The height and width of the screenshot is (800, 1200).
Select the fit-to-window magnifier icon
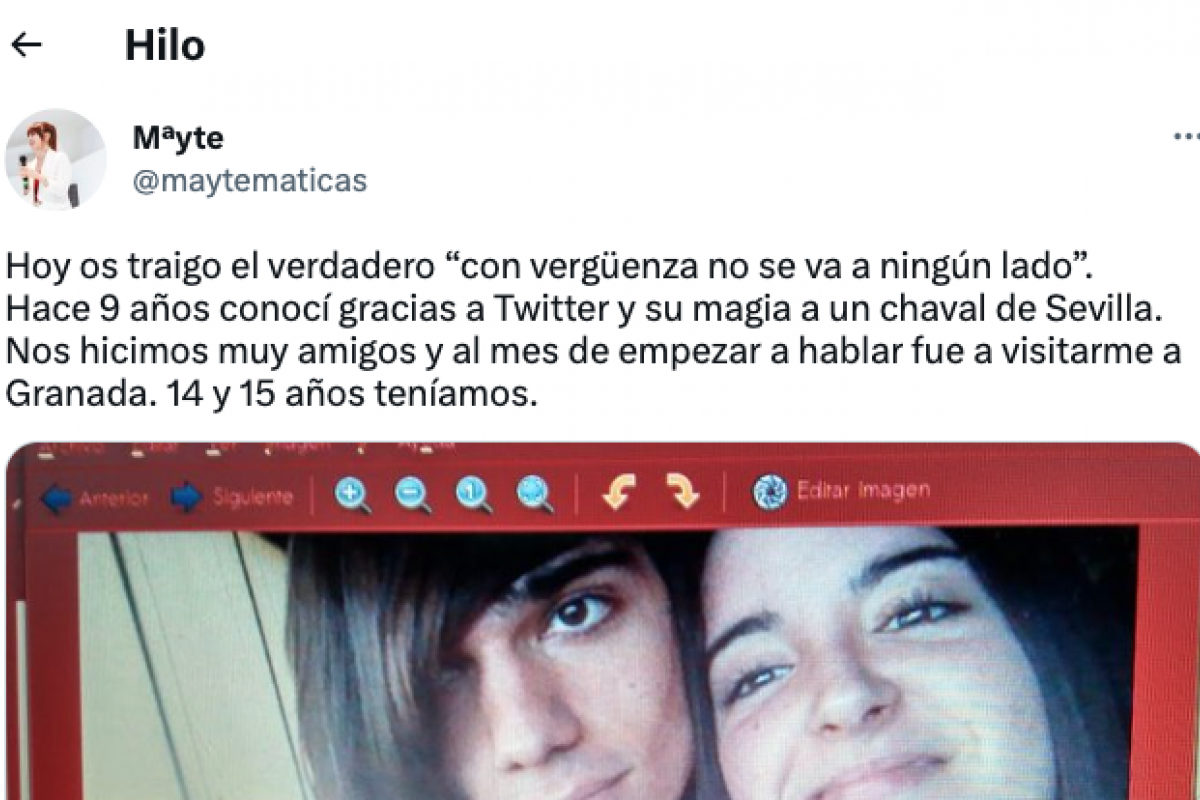(535, 493)
